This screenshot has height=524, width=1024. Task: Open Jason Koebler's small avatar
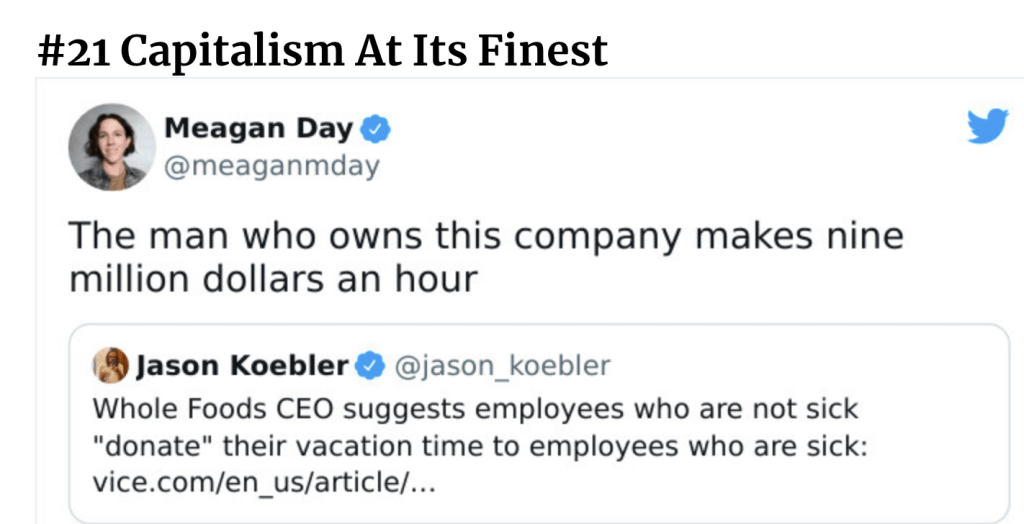[112, 365]
